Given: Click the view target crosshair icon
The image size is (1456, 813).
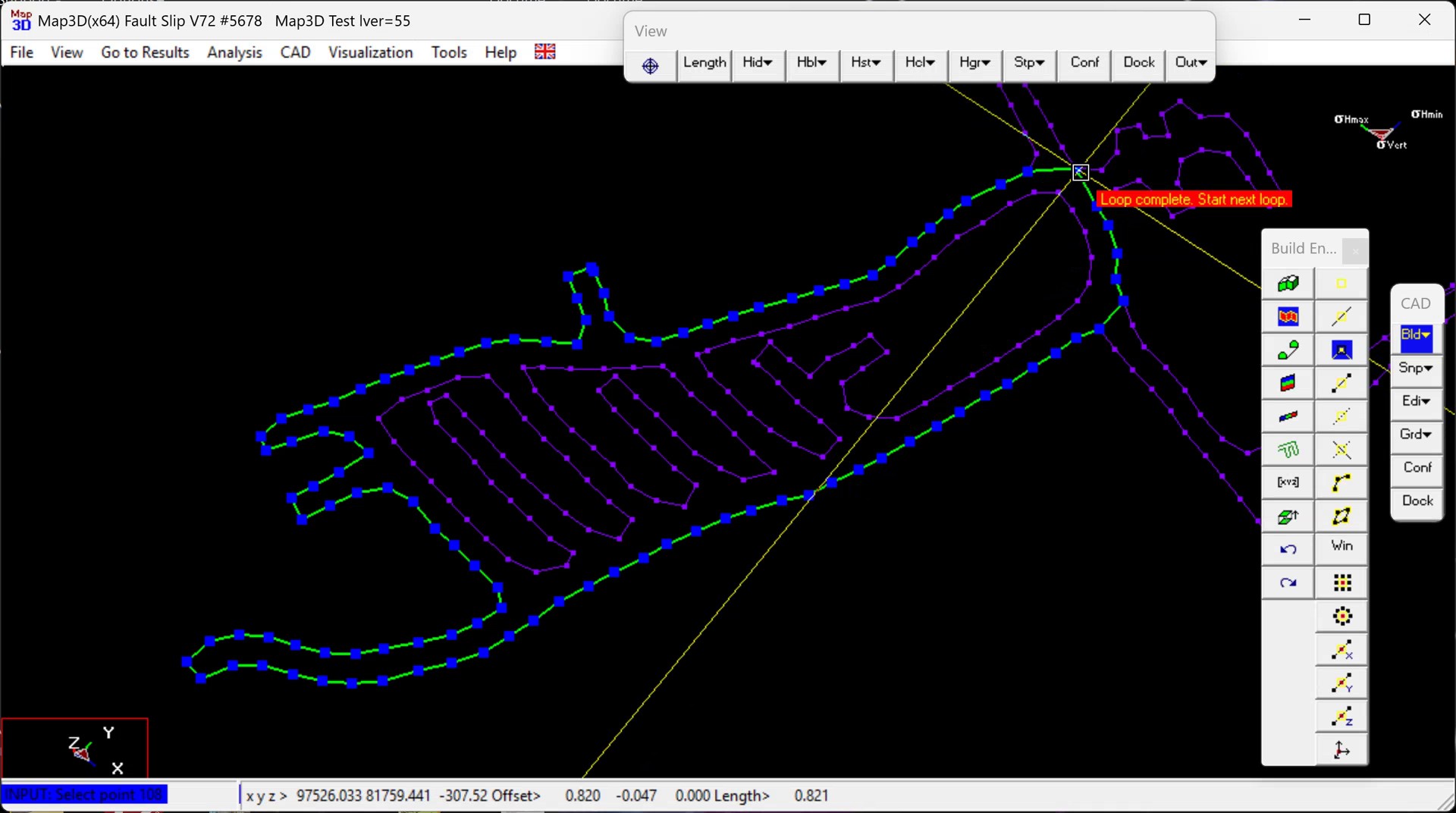Looking at the screenshot, I should [650, 66].
